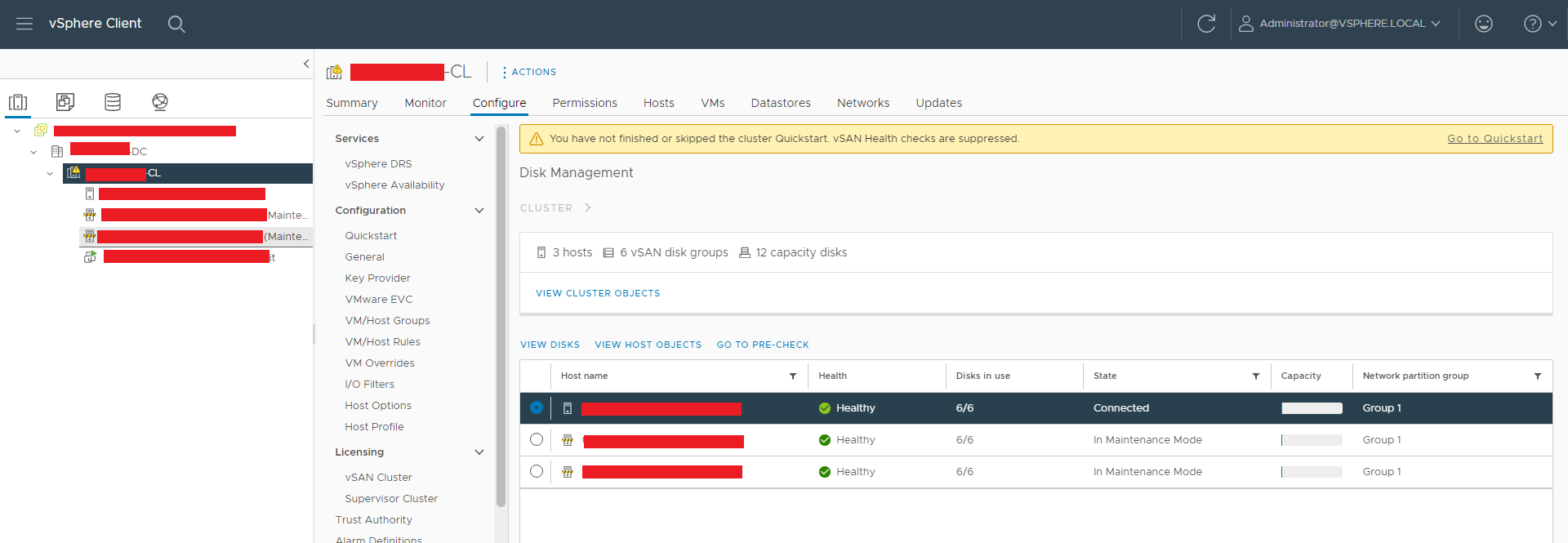Filter the State column
The image size is (1568, 543).
pyautogui.click(x=1256, y=376)
